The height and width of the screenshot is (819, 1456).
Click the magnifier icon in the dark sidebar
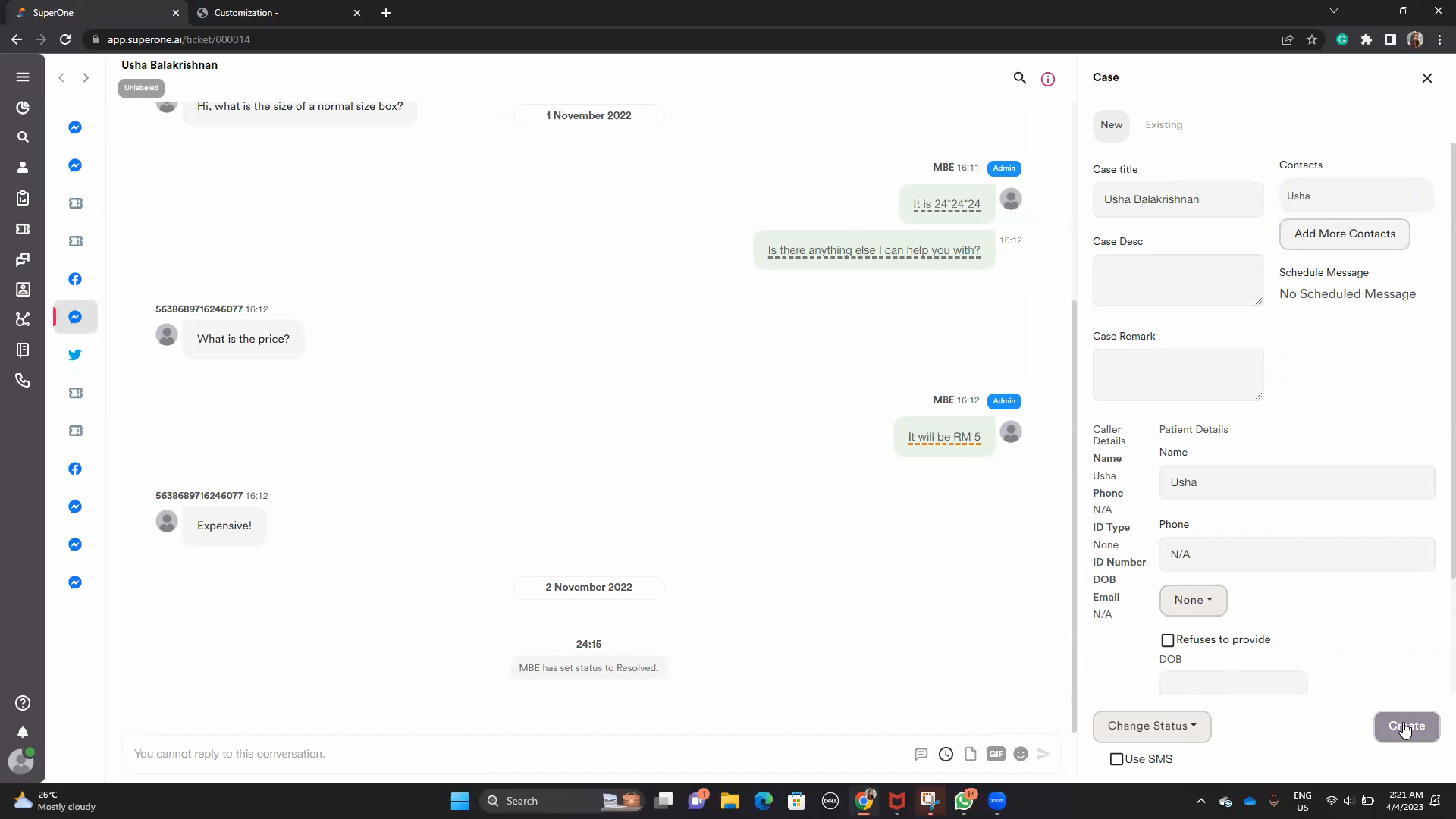[23, 137]
